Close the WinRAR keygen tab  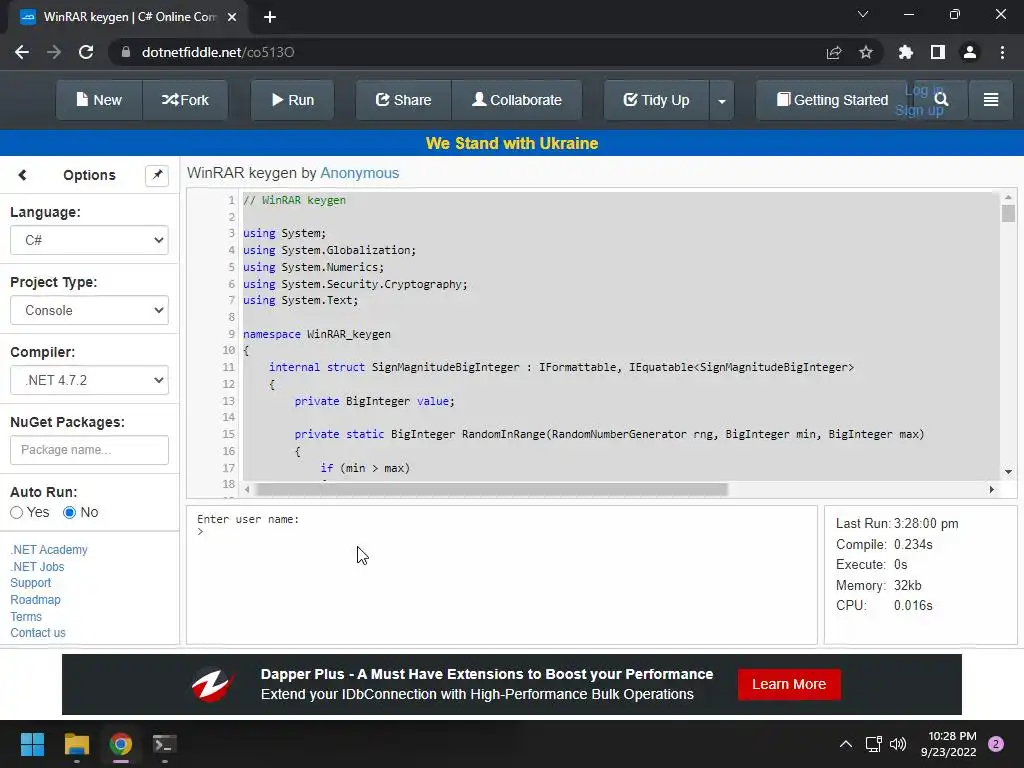tap(231, 17)
